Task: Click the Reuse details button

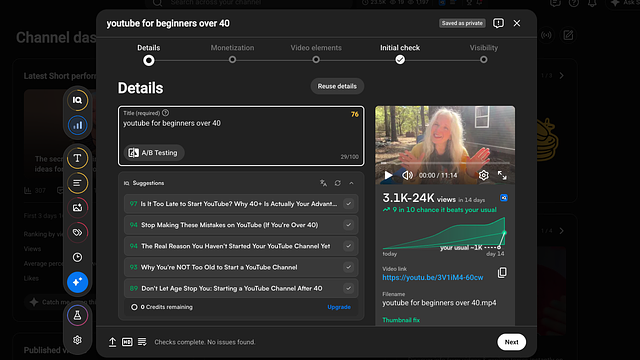Action: coord(337,86)
